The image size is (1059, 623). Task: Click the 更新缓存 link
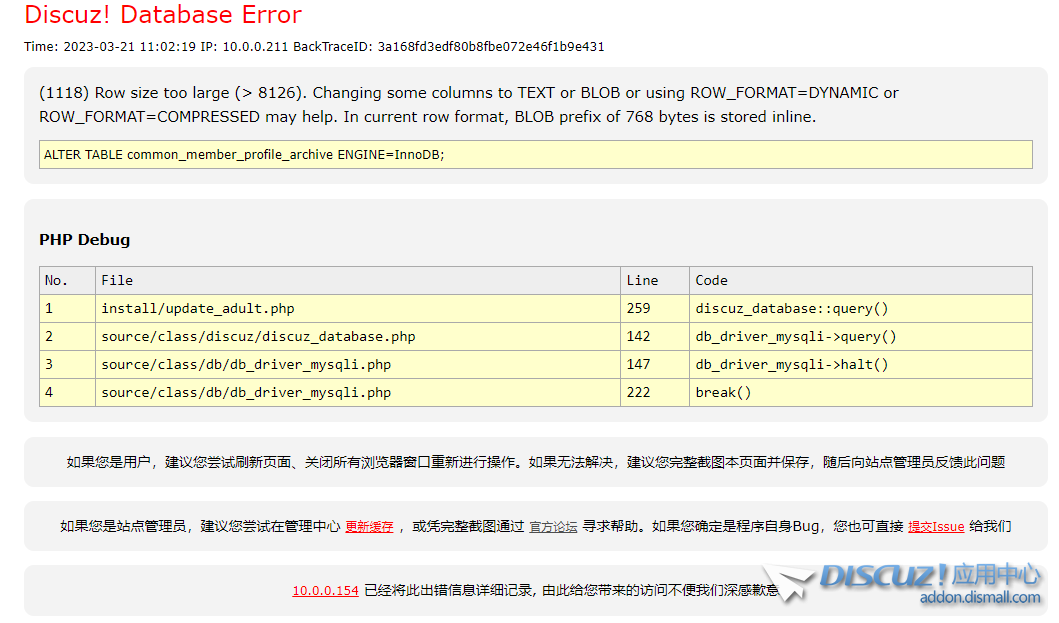click(369, 526)
